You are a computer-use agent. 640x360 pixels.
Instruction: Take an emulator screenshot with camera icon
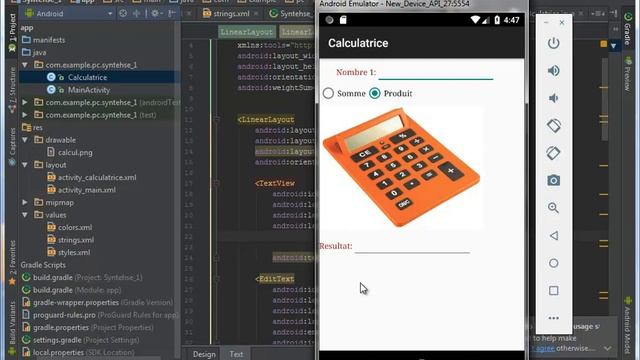point(553,180)
